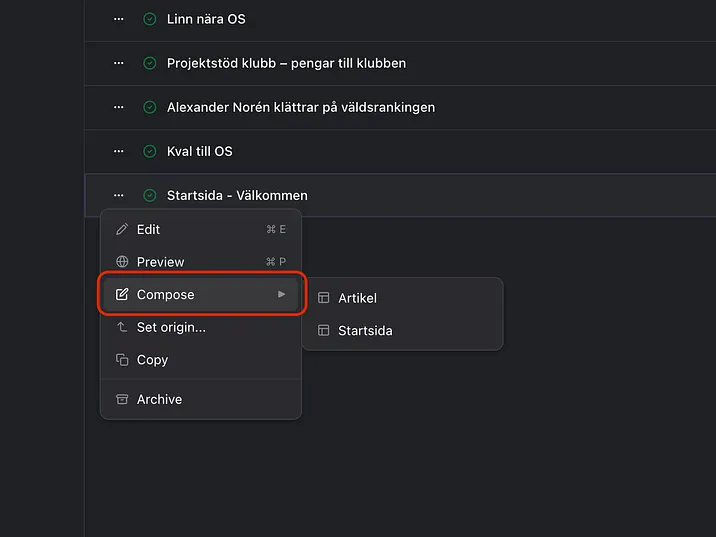The width and height of the screenshot is (716, 537).
Task: Click green status check for Kval till OS
Action: point(150,151)
